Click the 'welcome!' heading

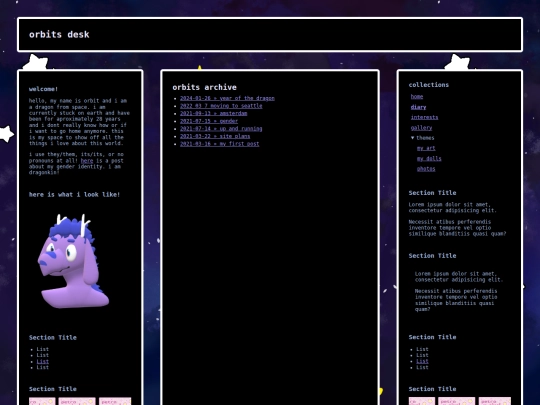tap(43, 89)
